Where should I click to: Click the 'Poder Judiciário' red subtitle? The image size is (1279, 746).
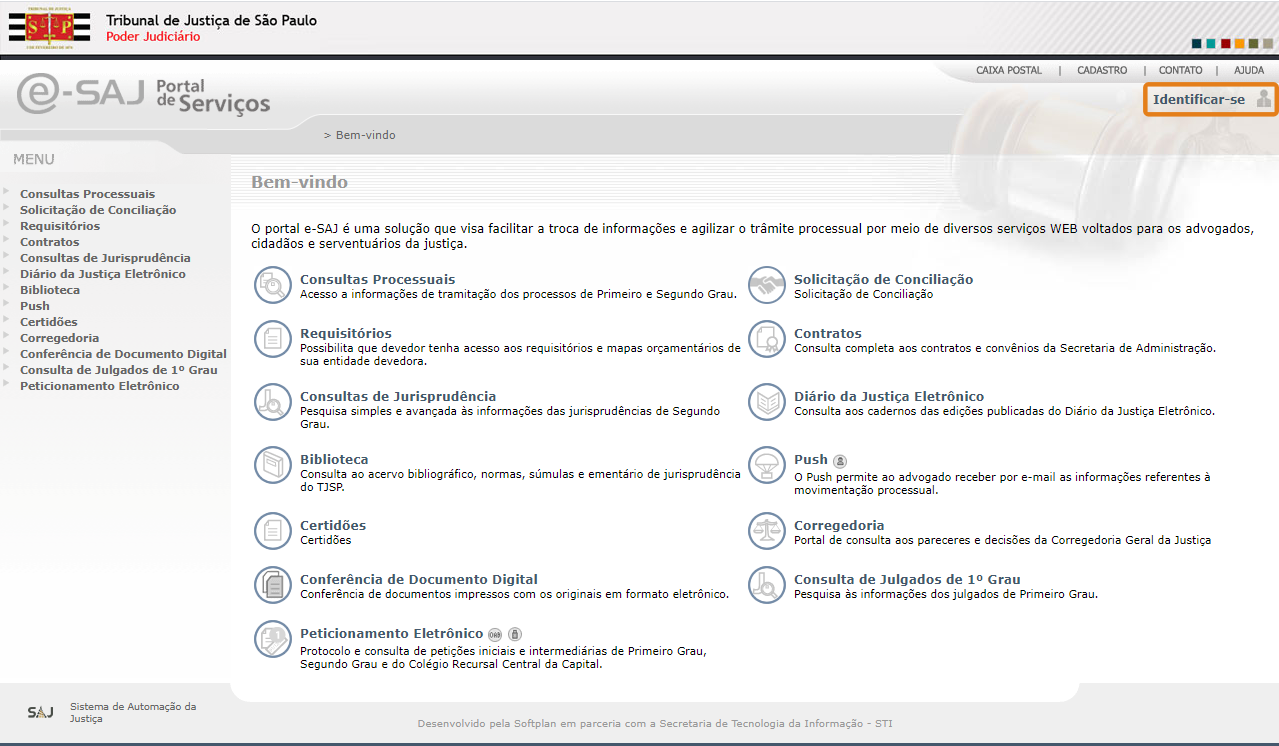(153, 37)
